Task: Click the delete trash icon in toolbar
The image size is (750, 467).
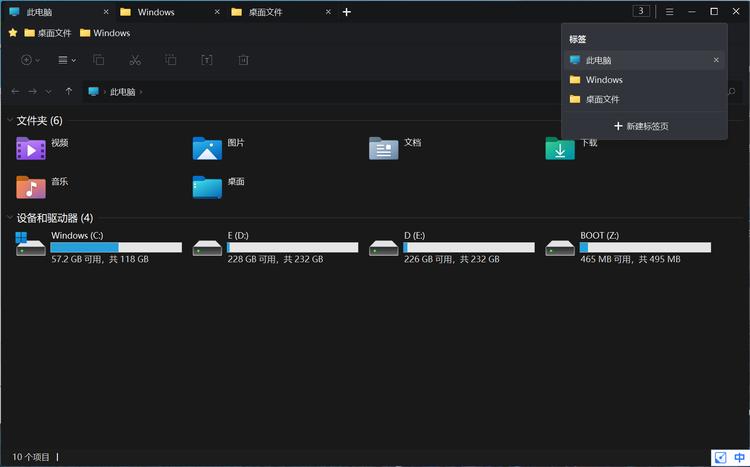Action: click(x=241, y=60)
